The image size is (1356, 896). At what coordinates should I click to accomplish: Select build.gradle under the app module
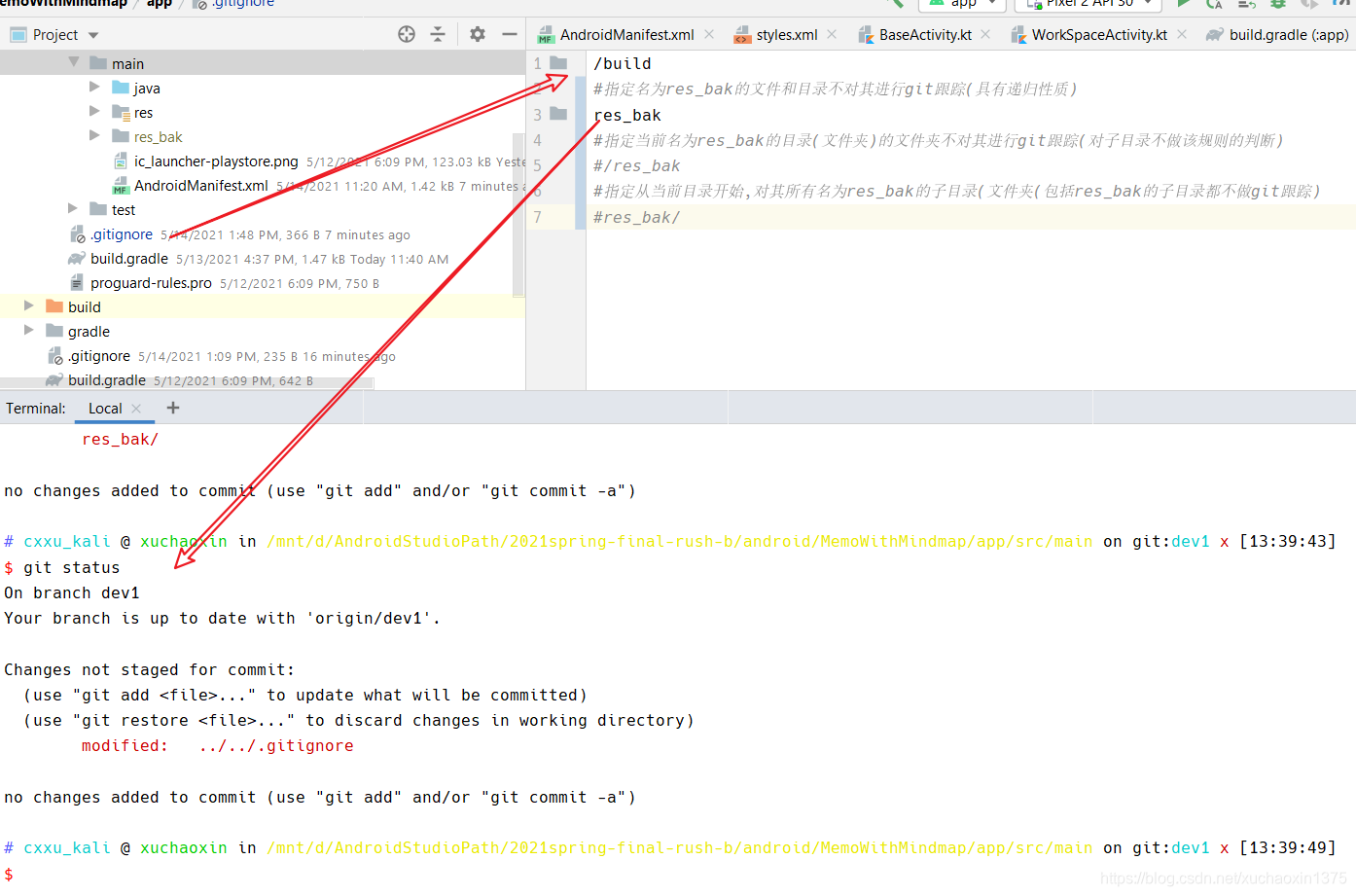point(128,258)
